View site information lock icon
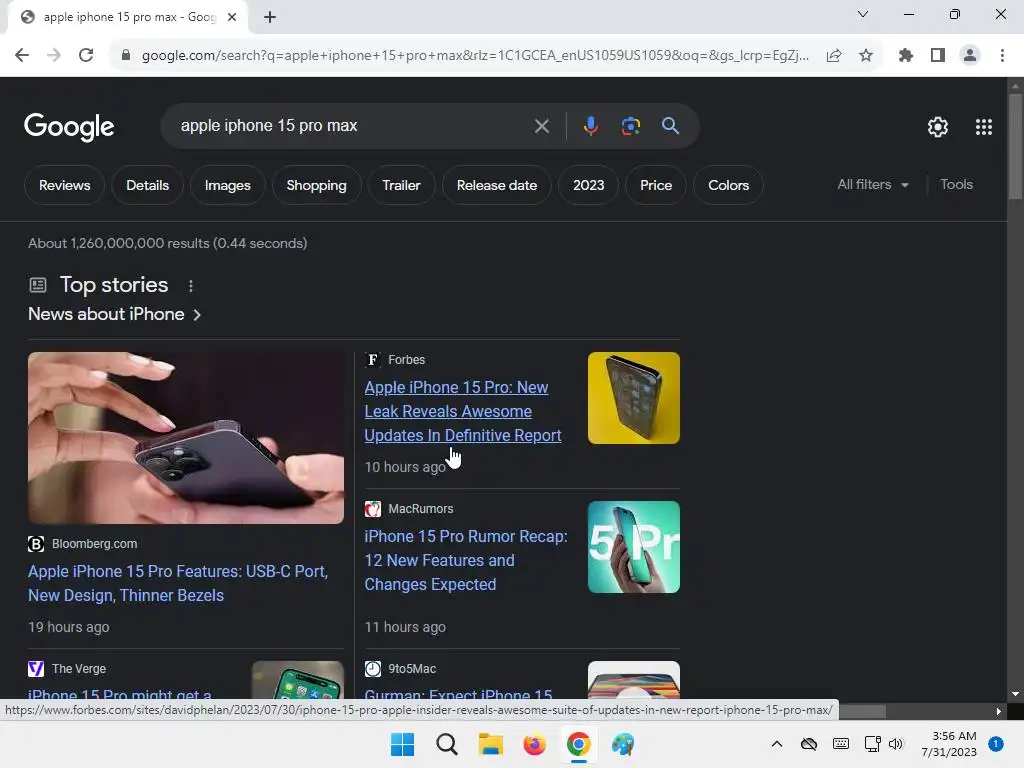The width and height of the screenshot is (1024, 768). pyautogui.click(x=126, y=56)
